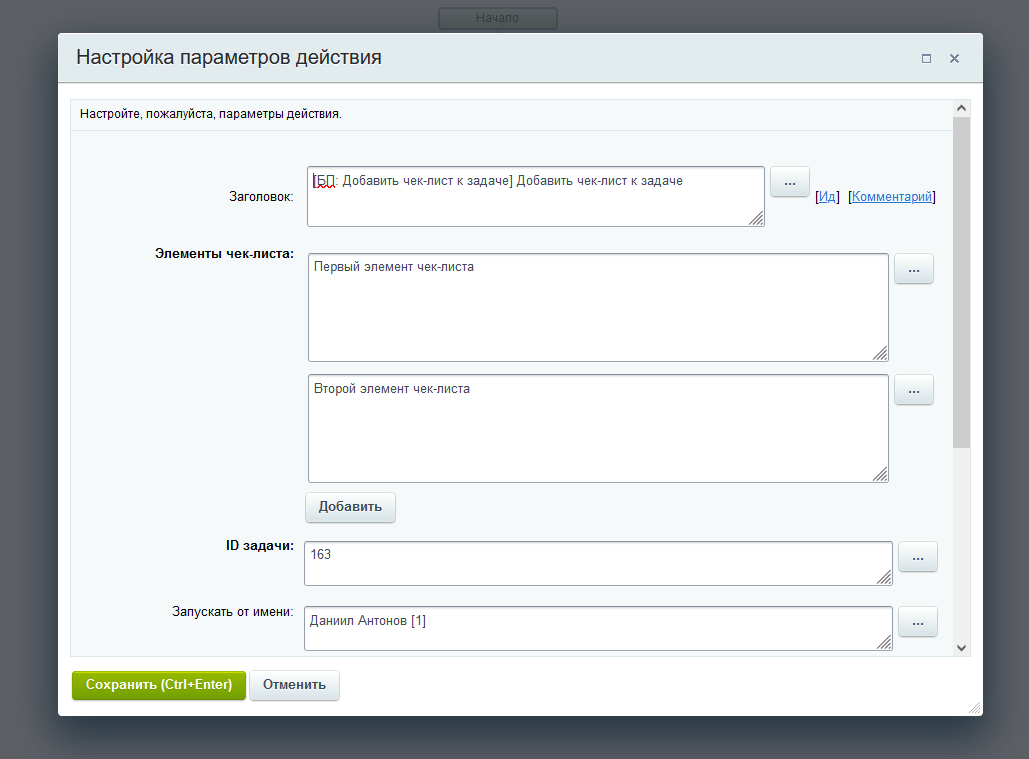Open value picker for second checklist element
The width and height of the screenshot is (1029, 759).
coord(913,390)
